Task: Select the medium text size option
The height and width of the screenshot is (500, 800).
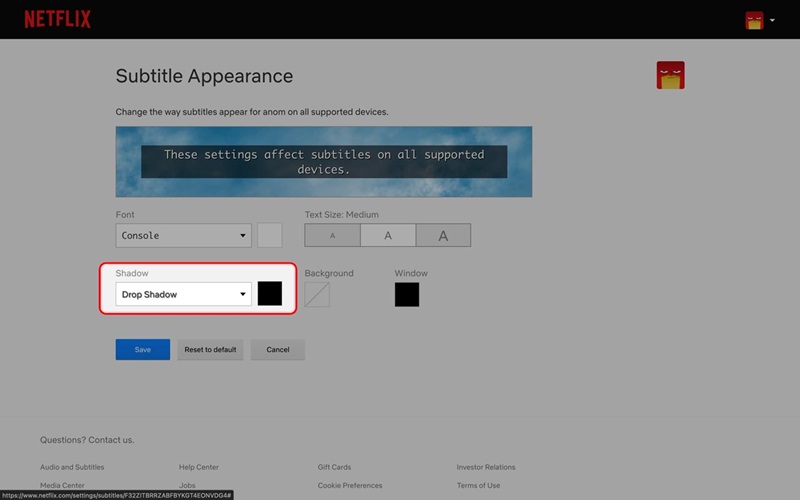Action: click(388, 236)
